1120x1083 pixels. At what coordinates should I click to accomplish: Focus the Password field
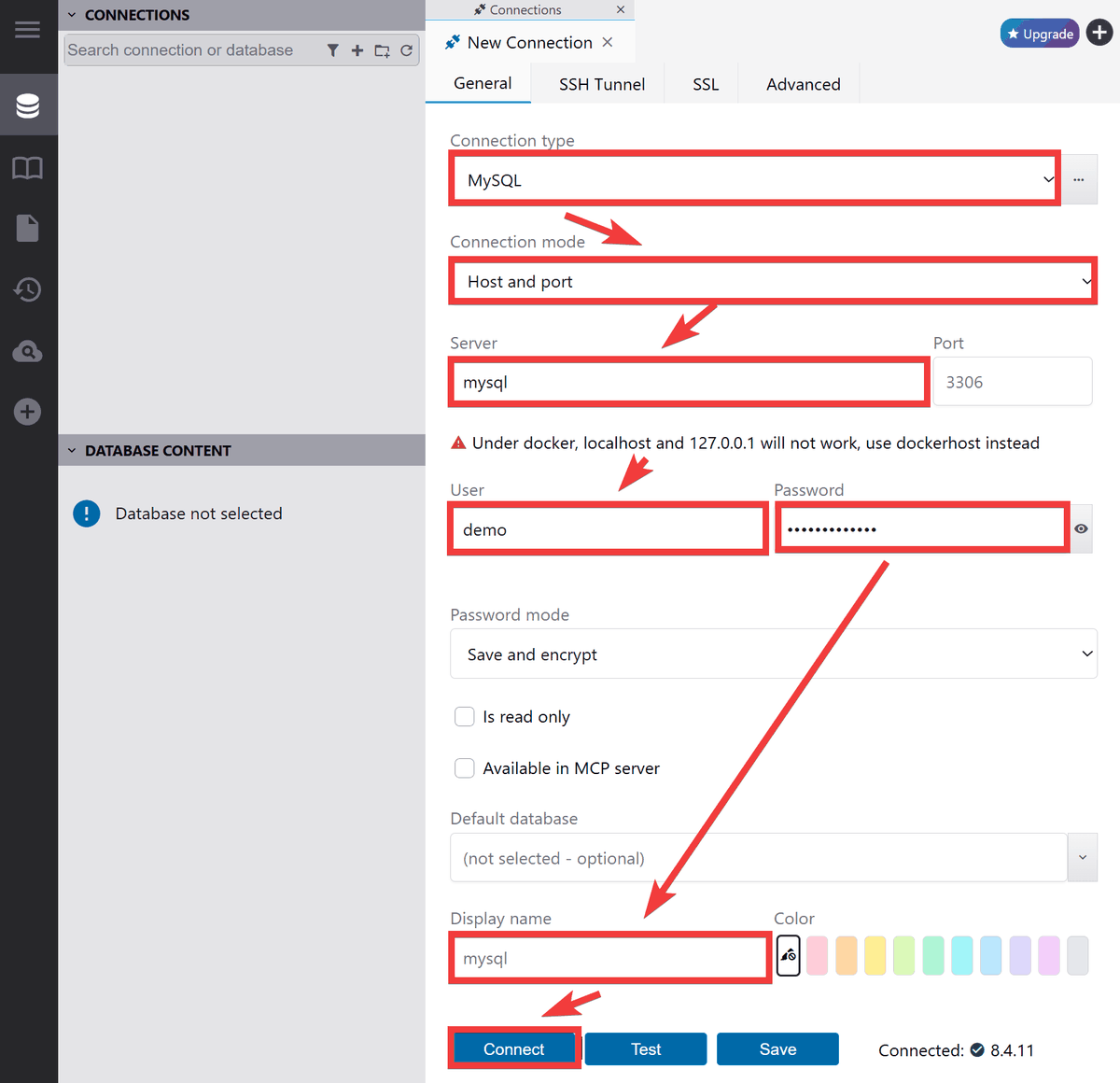[x=922, y=529]
